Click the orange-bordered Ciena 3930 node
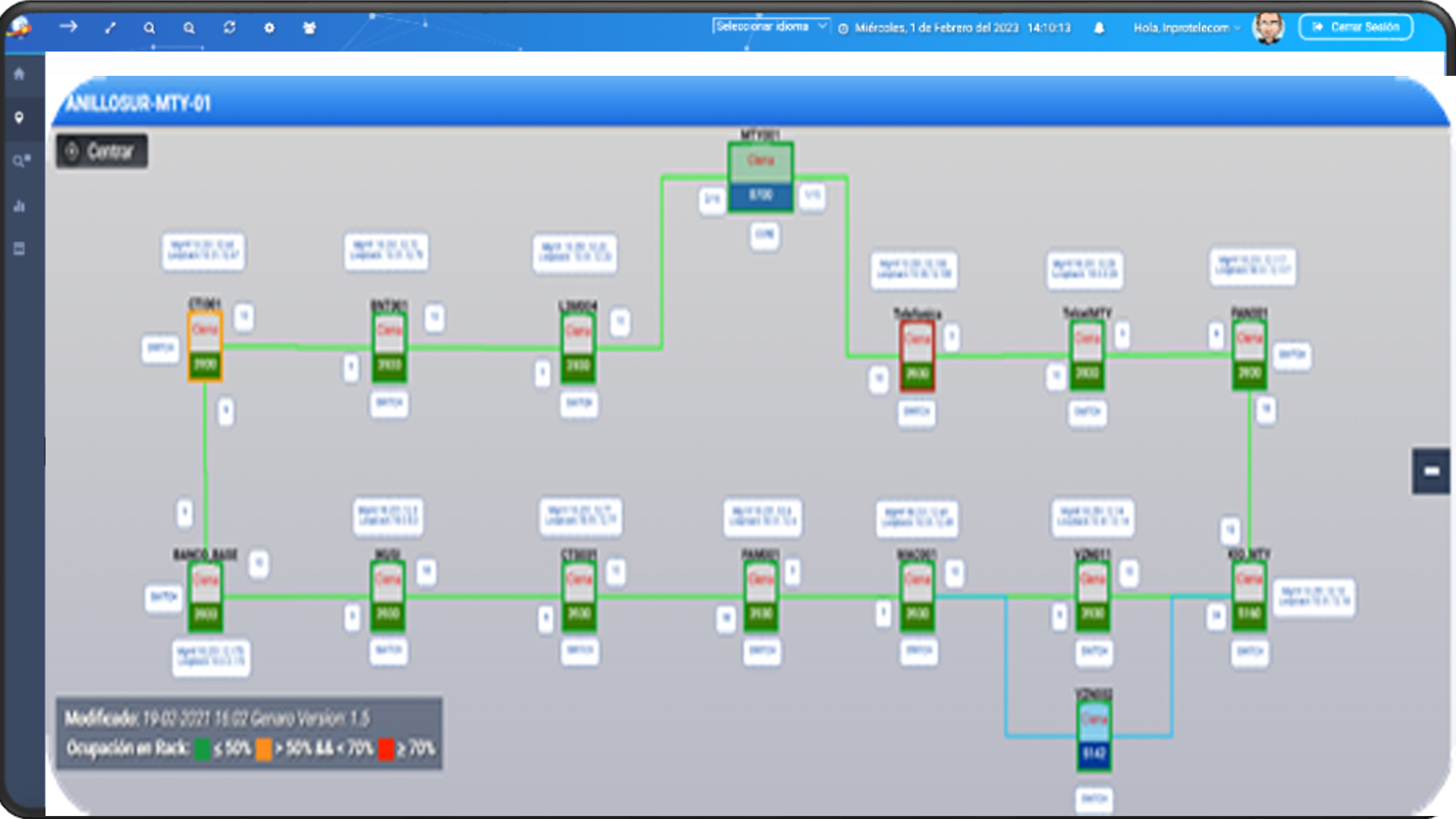This screenshot has width=1456, height=819. [x=205, y=346]
